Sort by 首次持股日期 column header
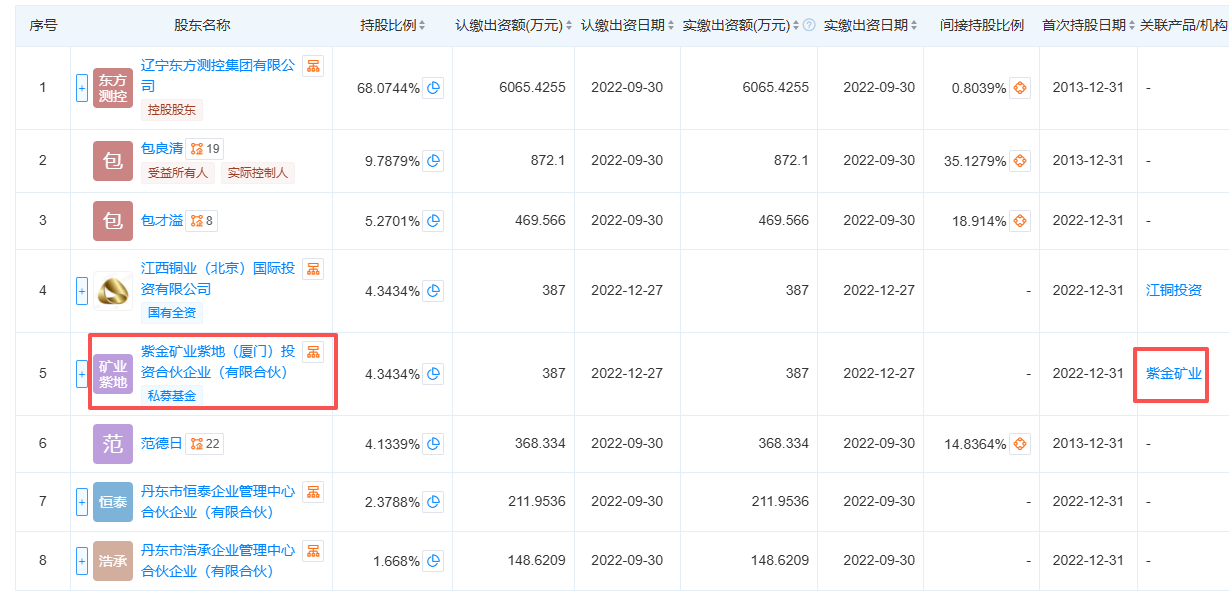This screenshot has width=1229, height=614. pyautogui.click(x=1089, y=25)
